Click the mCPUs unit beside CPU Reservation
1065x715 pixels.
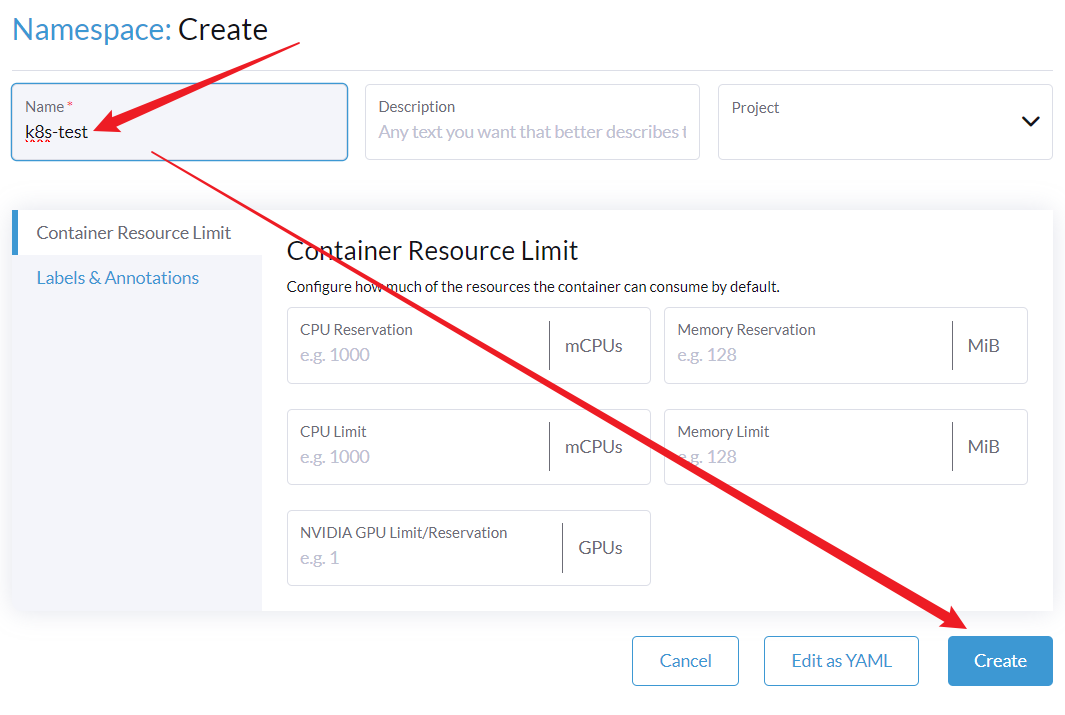(594, 346)
